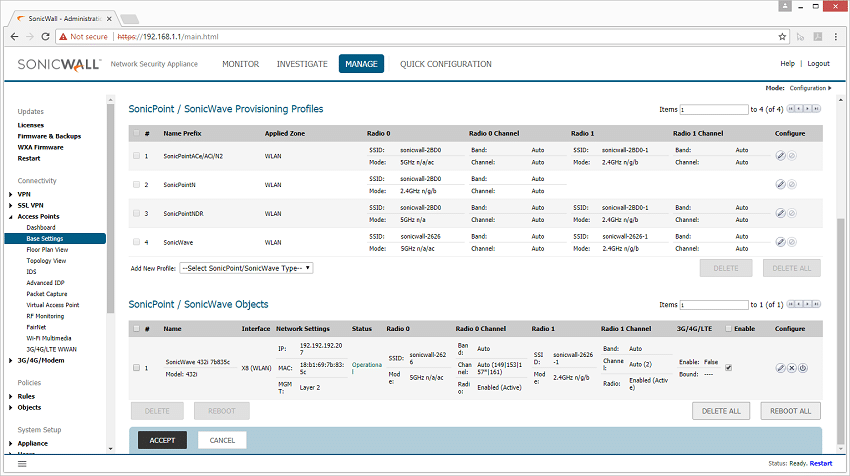850x476 pixels.
Task: Expand the Rules tree node
Action: tap(11, 396)
